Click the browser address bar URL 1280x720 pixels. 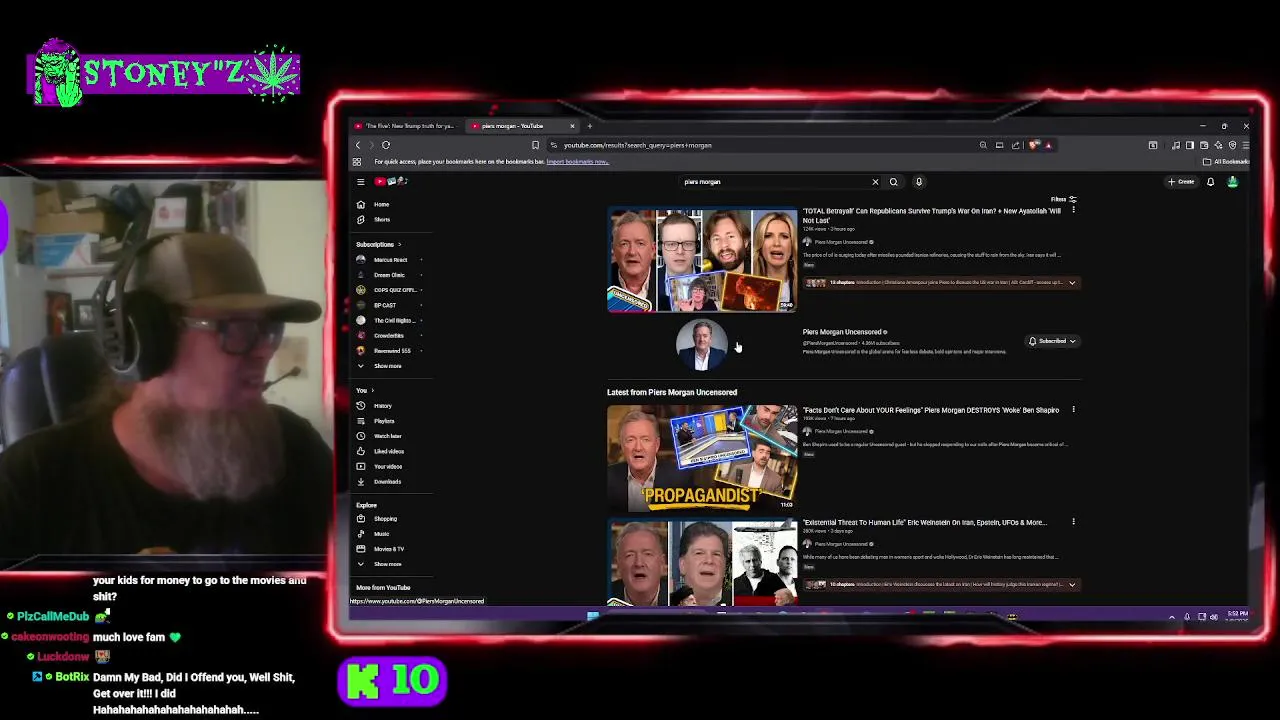637,145
